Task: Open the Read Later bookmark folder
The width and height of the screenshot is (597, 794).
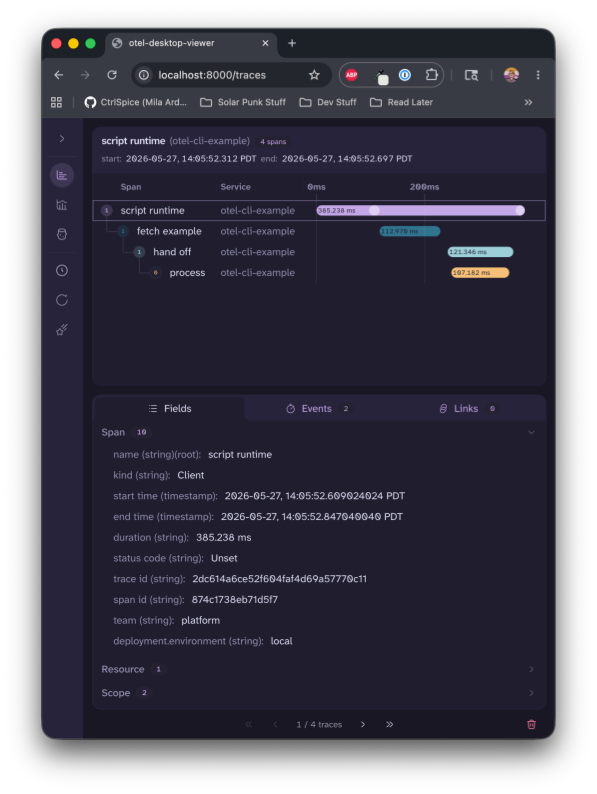Action: tap(402, 102)
